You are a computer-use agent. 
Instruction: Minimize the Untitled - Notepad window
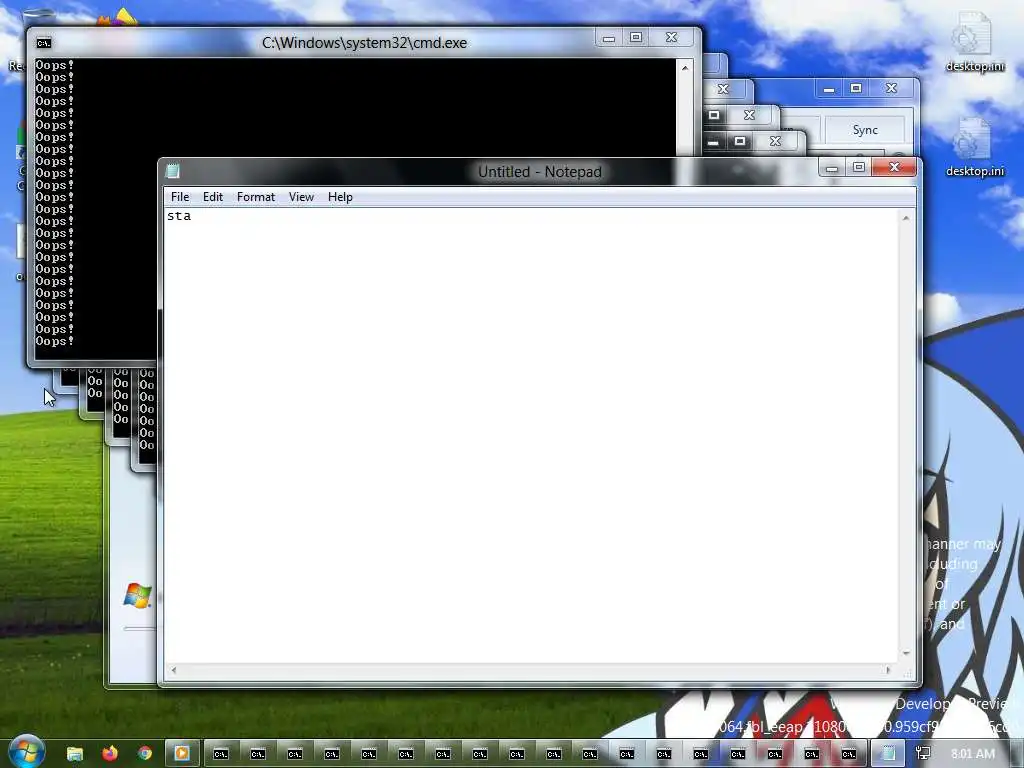[832, 168]
